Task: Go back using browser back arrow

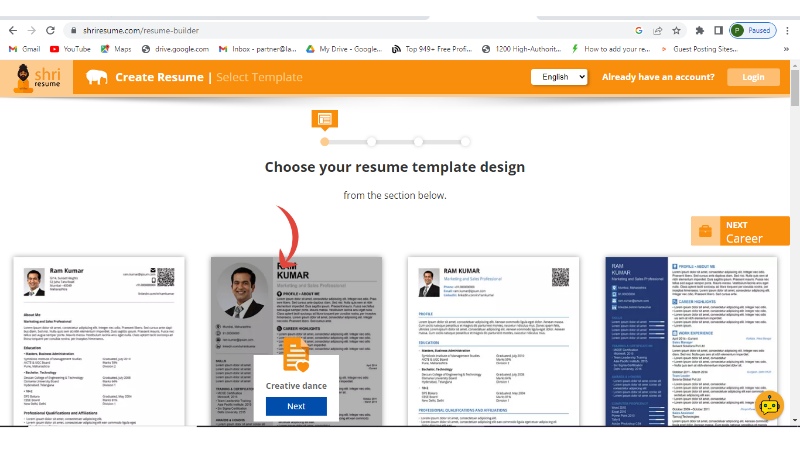Action: (11, 30)
